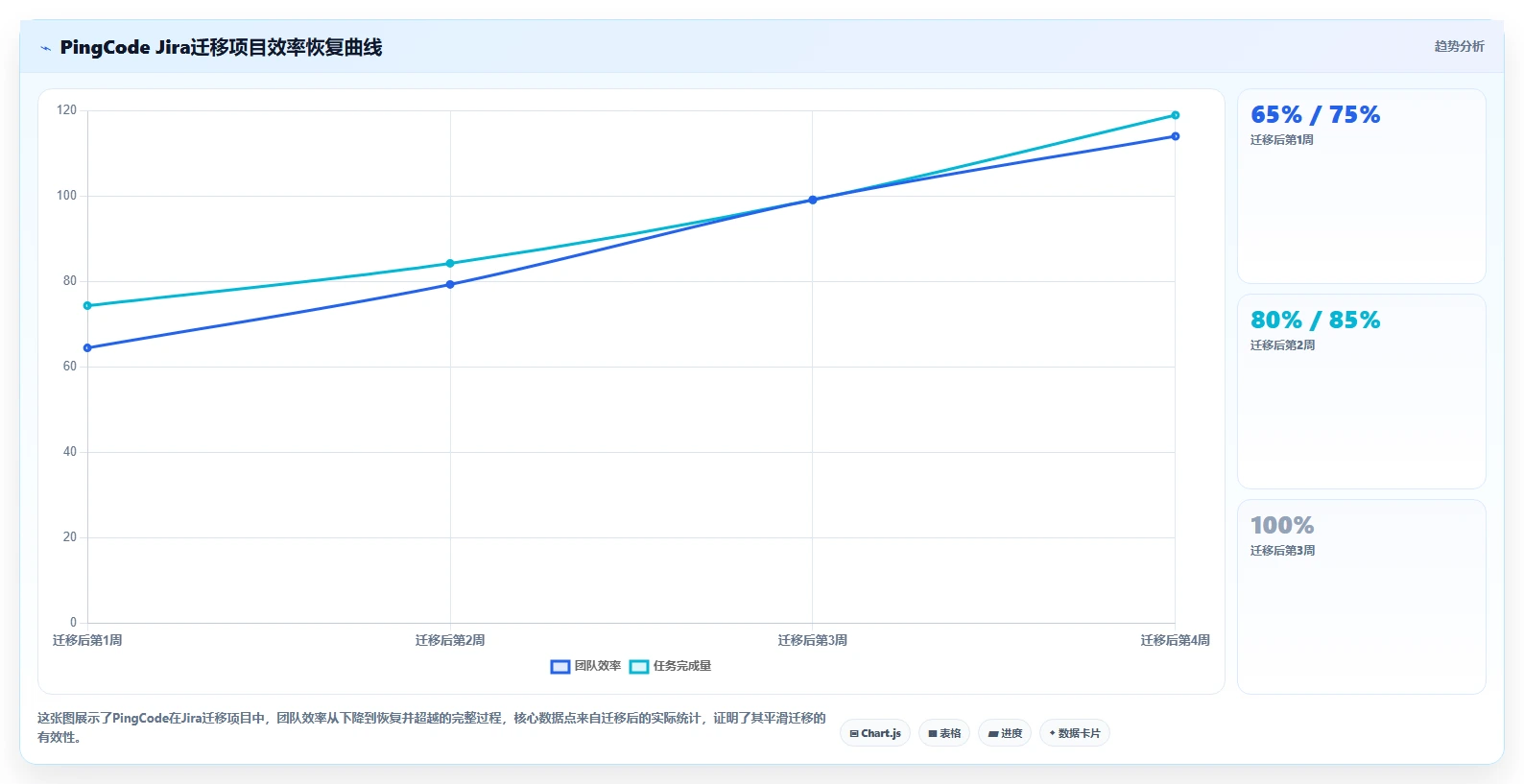Click 迁移后第3周 caption in third stat card
This screenshot has height=784, width=1524.
(1282, 551)
